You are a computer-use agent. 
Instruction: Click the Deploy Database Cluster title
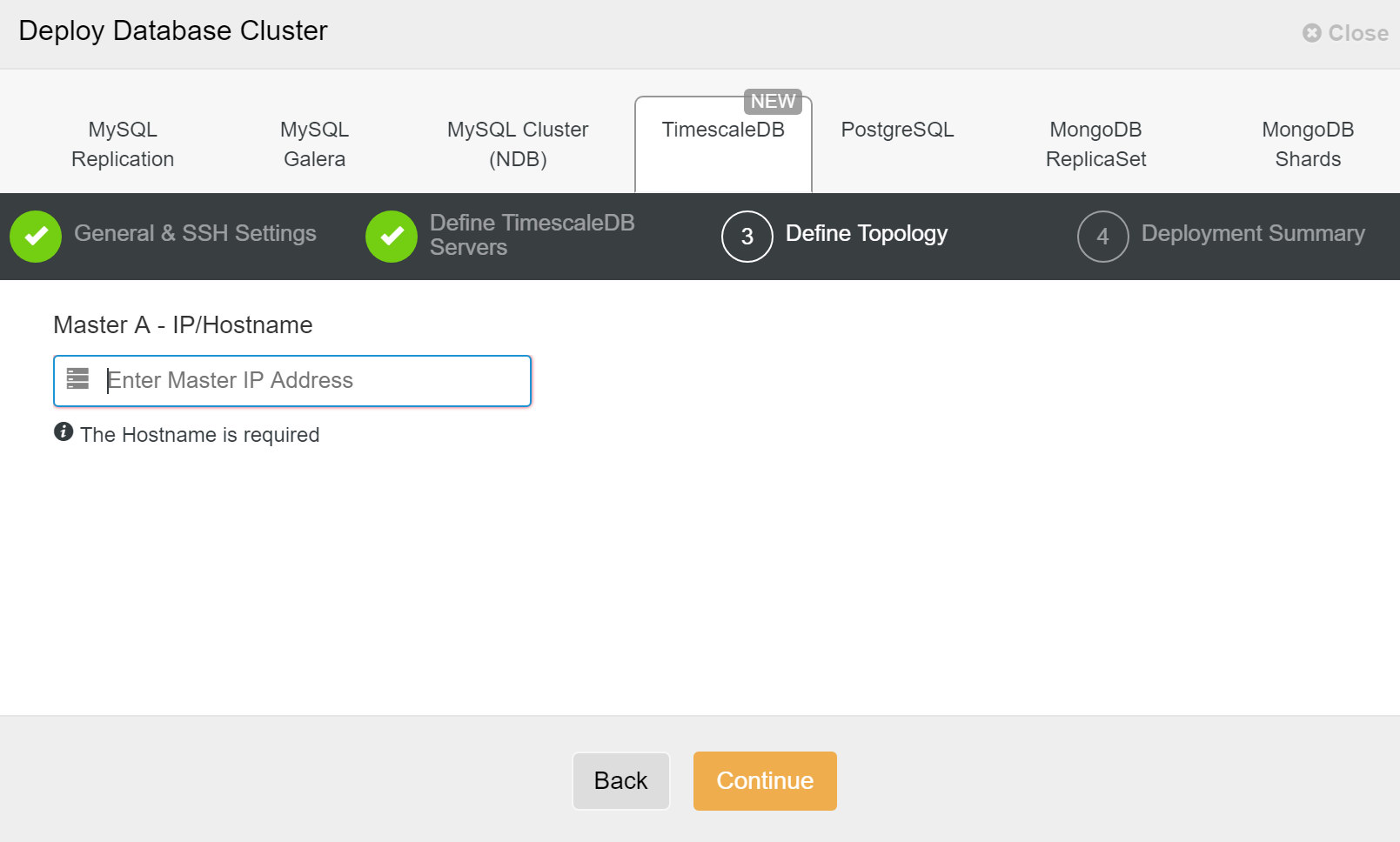173,31
